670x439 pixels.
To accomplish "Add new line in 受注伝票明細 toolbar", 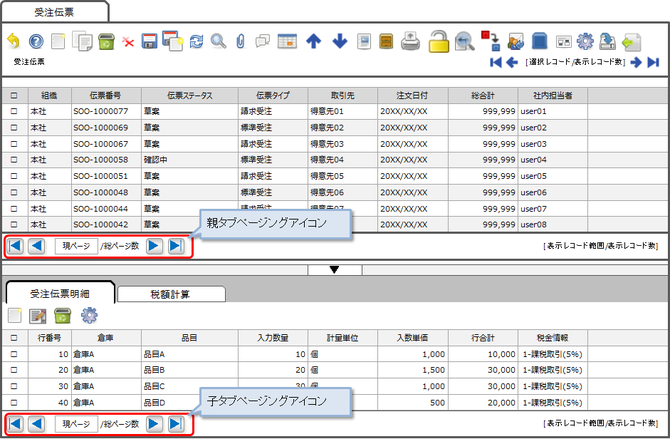I will (15, 316).
